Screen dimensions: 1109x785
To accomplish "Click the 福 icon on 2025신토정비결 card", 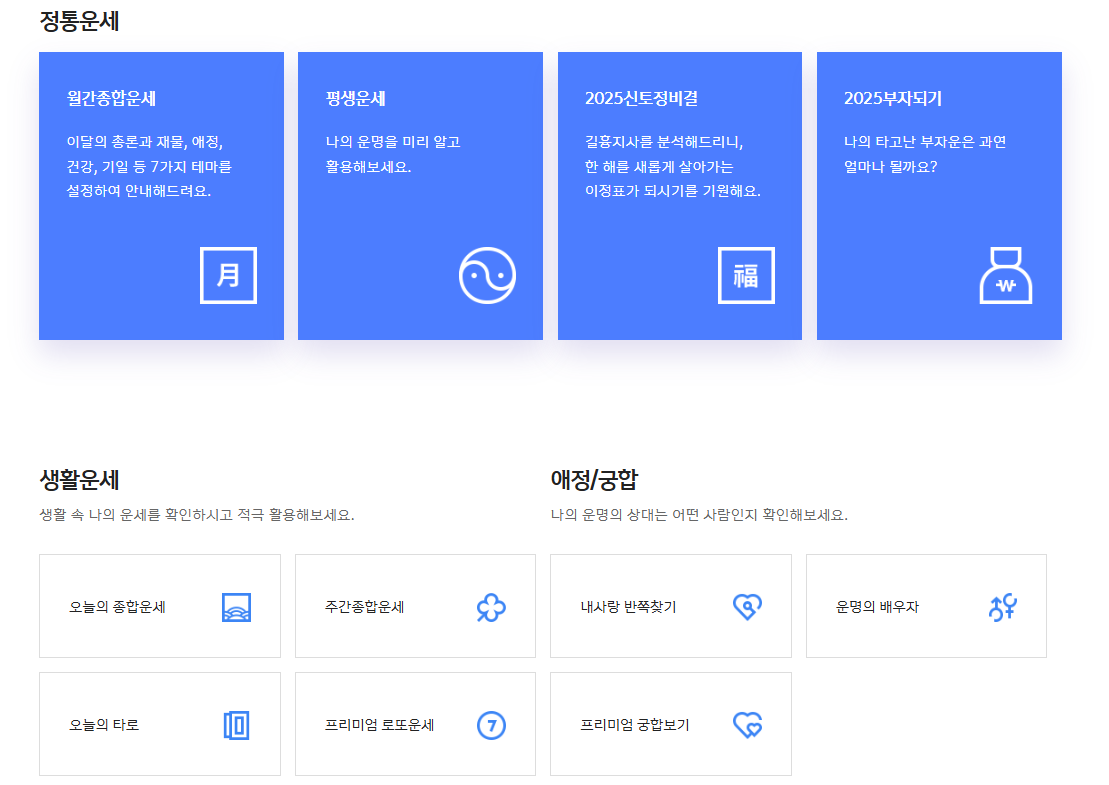I will coord(746,276).
